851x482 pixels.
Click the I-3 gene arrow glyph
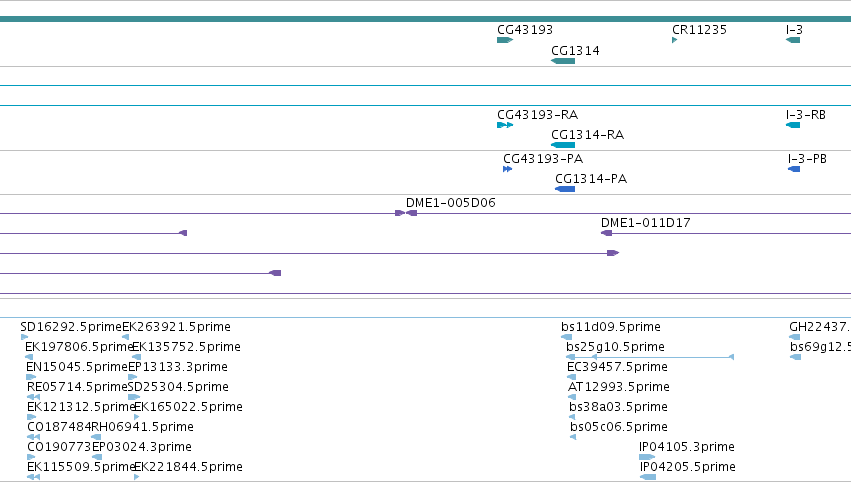point(793,40)
